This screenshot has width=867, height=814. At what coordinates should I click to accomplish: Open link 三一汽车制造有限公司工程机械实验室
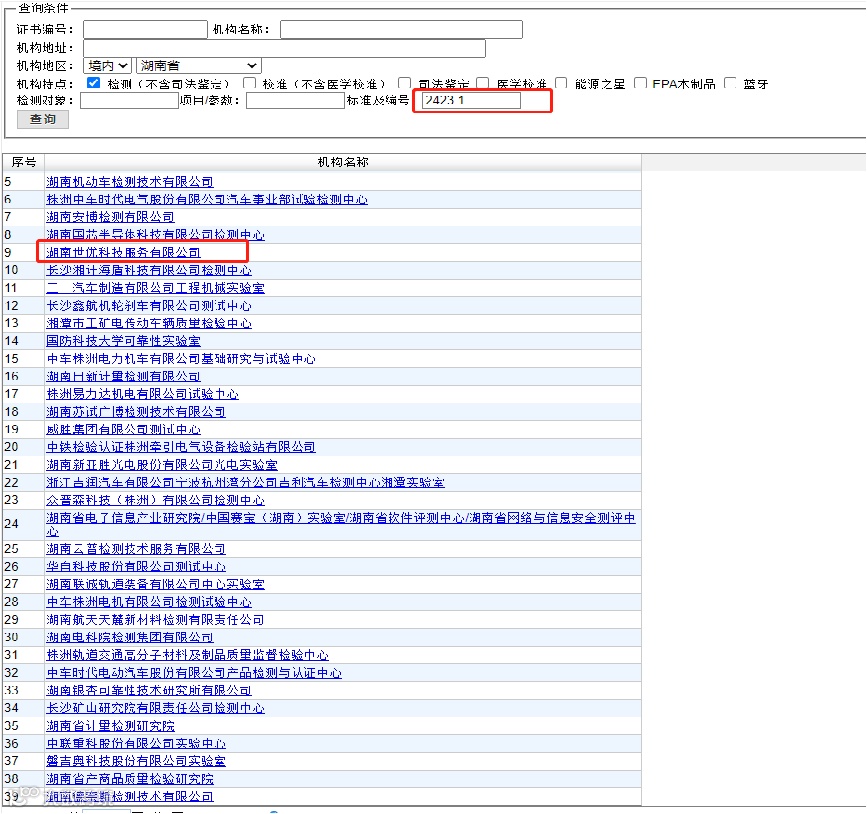[x=155, y=288]
